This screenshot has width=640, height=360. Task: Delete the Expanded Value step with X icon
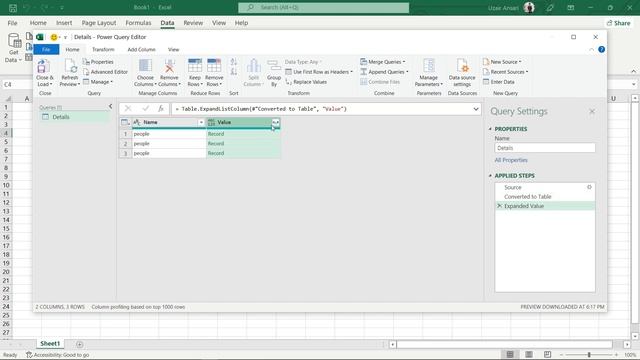tap(499, 206)
